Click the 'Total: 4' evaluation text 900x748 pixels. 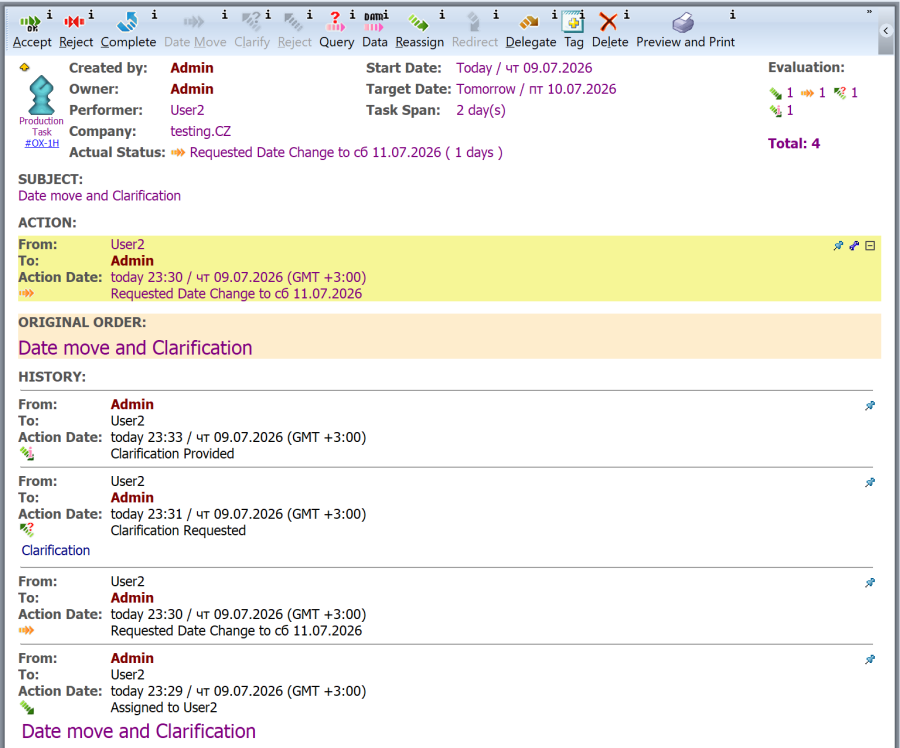click(794, 144)
